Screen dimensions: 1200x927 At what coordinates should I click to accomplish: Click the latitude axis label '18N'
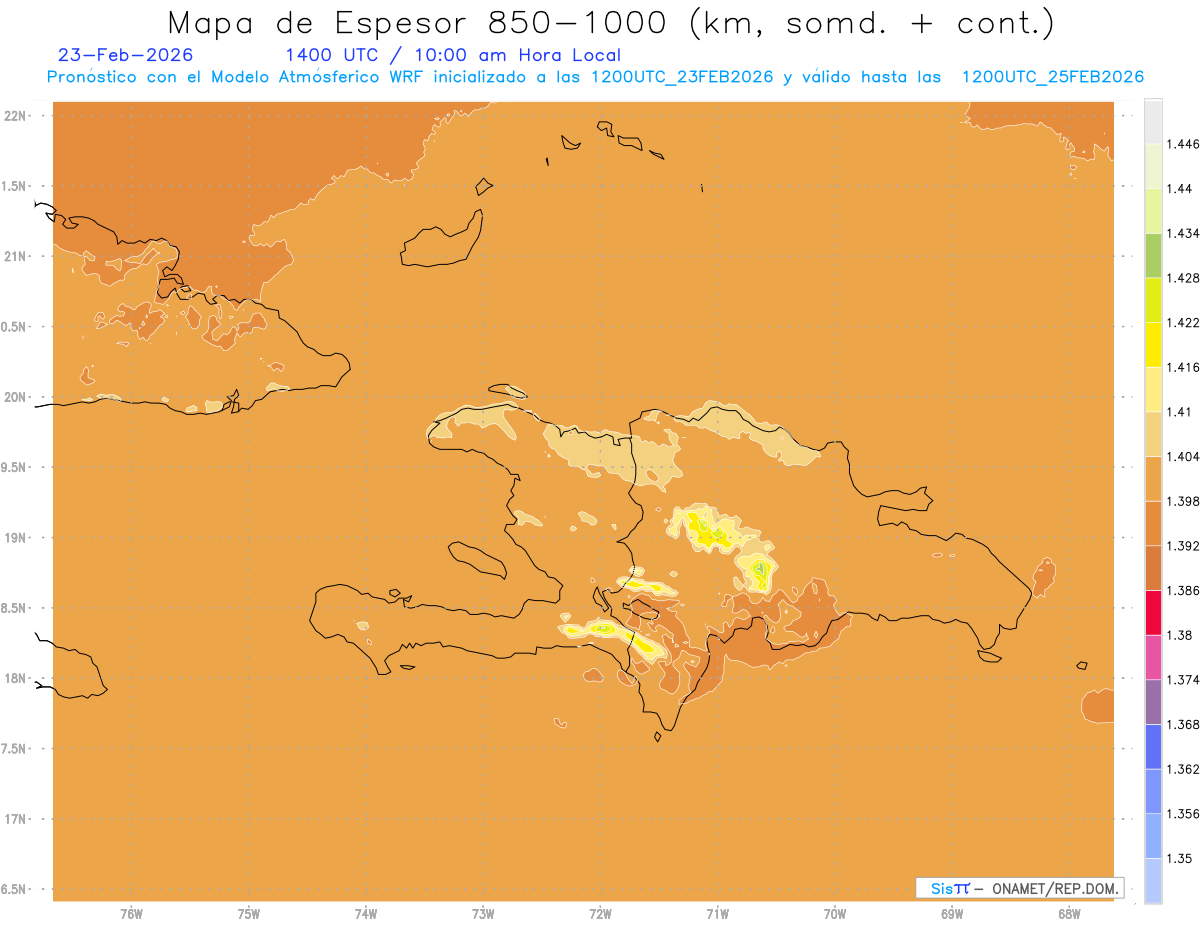(x=15, y=678)
